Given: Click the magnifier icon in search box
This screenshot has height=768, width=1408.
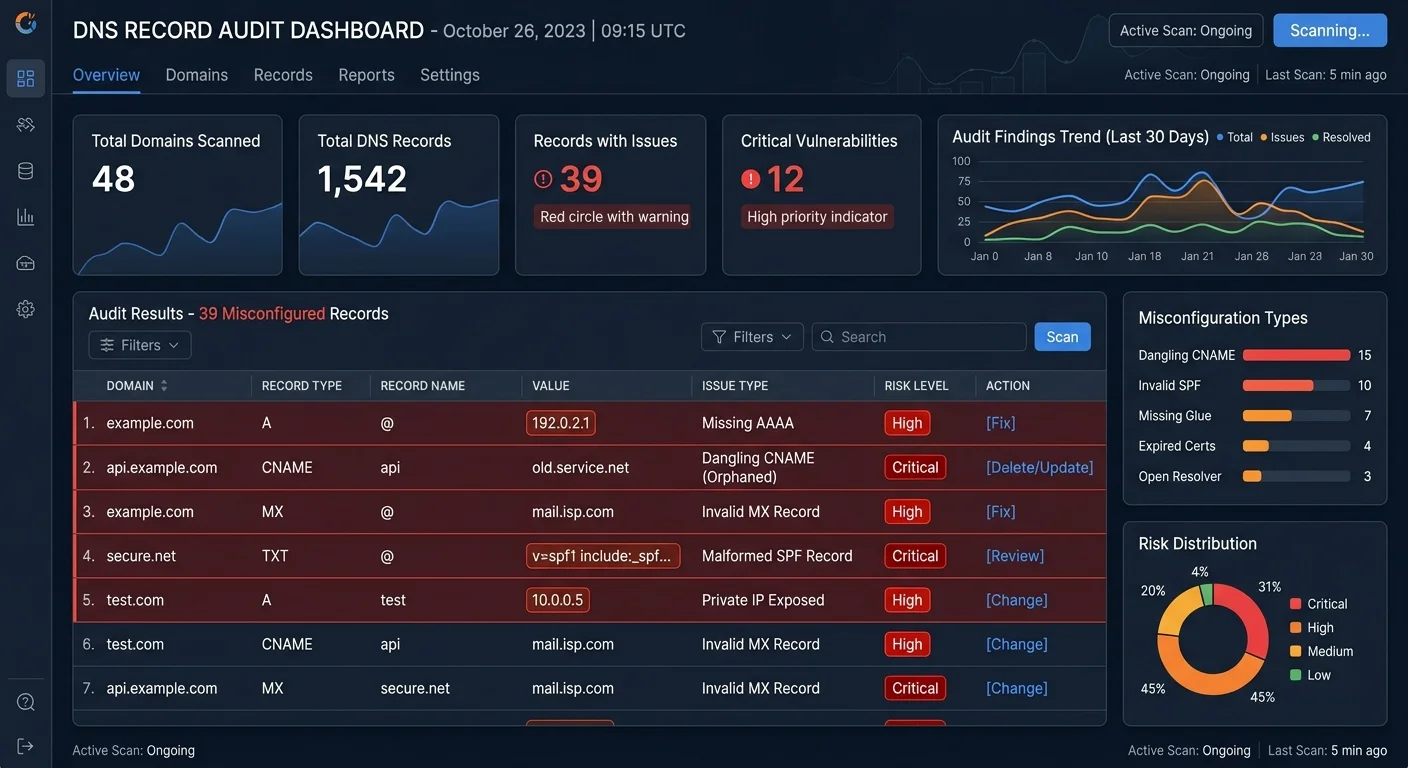Looking at the screenshot, I should point(828,337).
